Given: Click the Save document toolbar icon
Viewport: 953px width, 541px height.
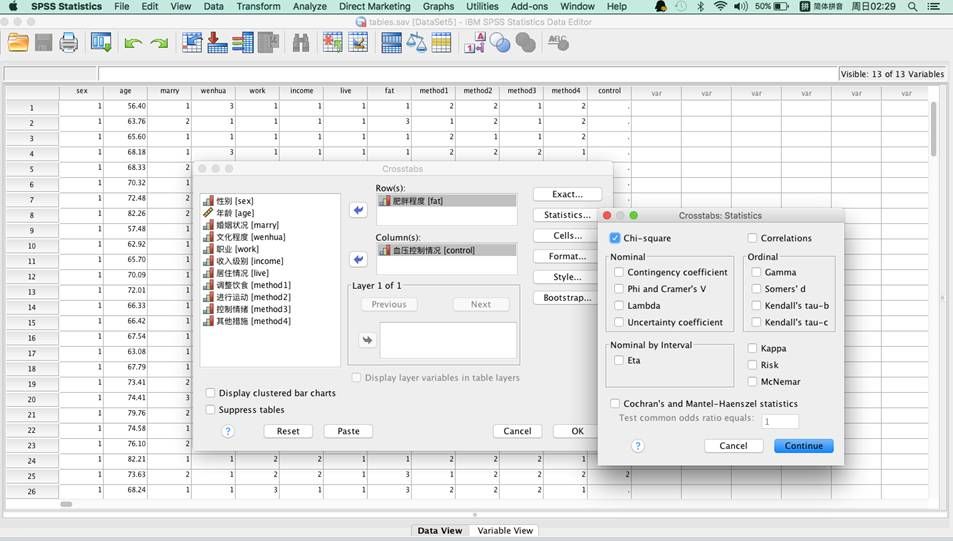Looking at the screenshot, I should tap(43, 43).
